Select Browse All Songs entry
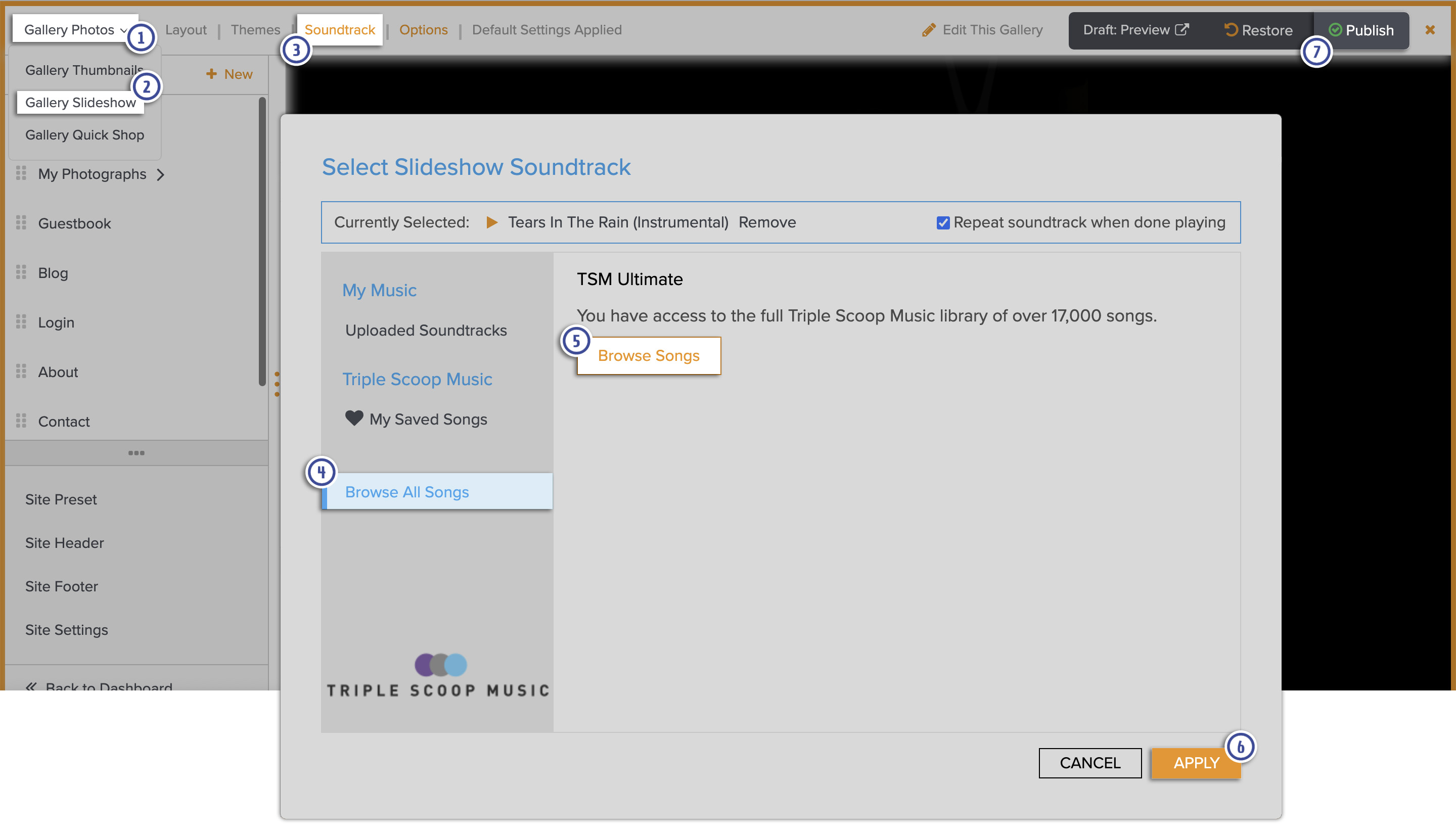The height and width of the screenshot is (834, 1456). pos(406,491)
